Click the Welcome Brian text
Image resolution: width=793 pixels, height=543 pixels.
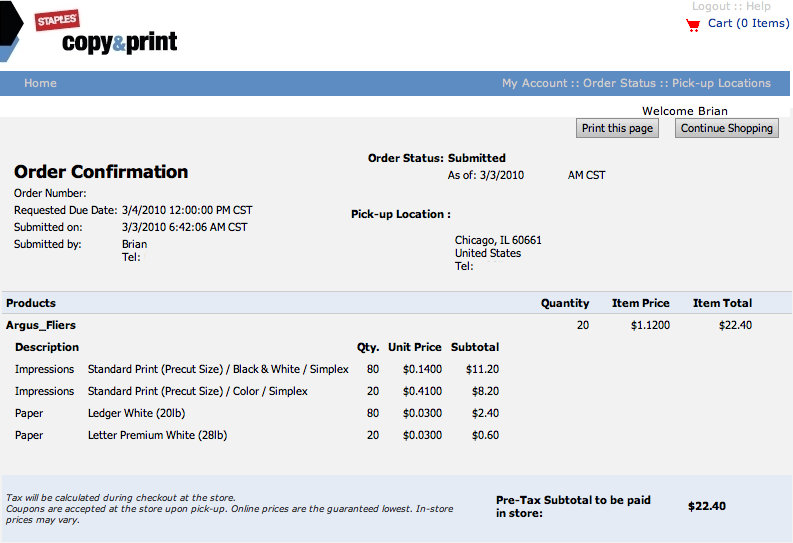(685, 111)
